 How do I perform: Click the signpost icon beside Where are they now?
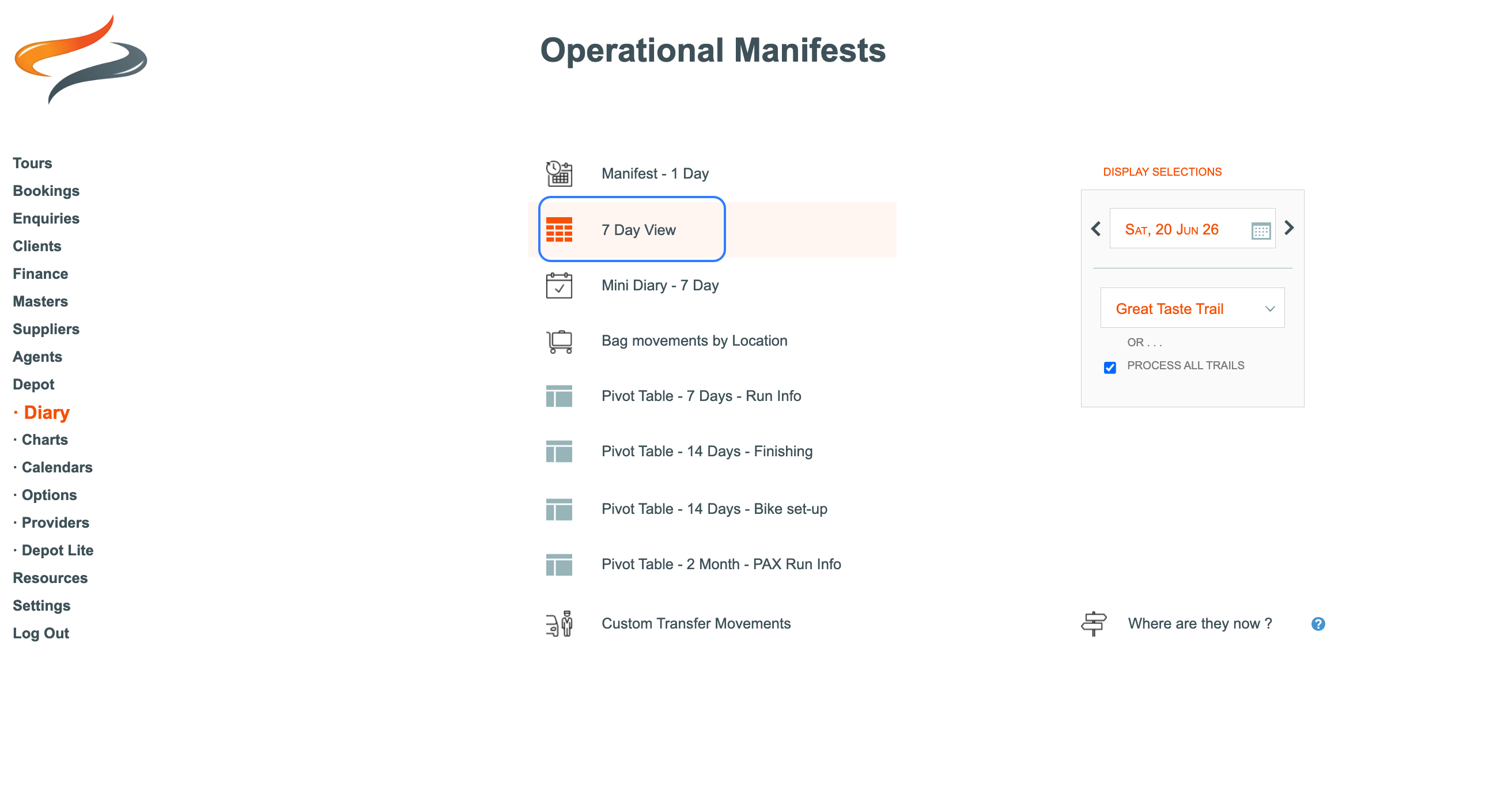[x=1094, y=623]
